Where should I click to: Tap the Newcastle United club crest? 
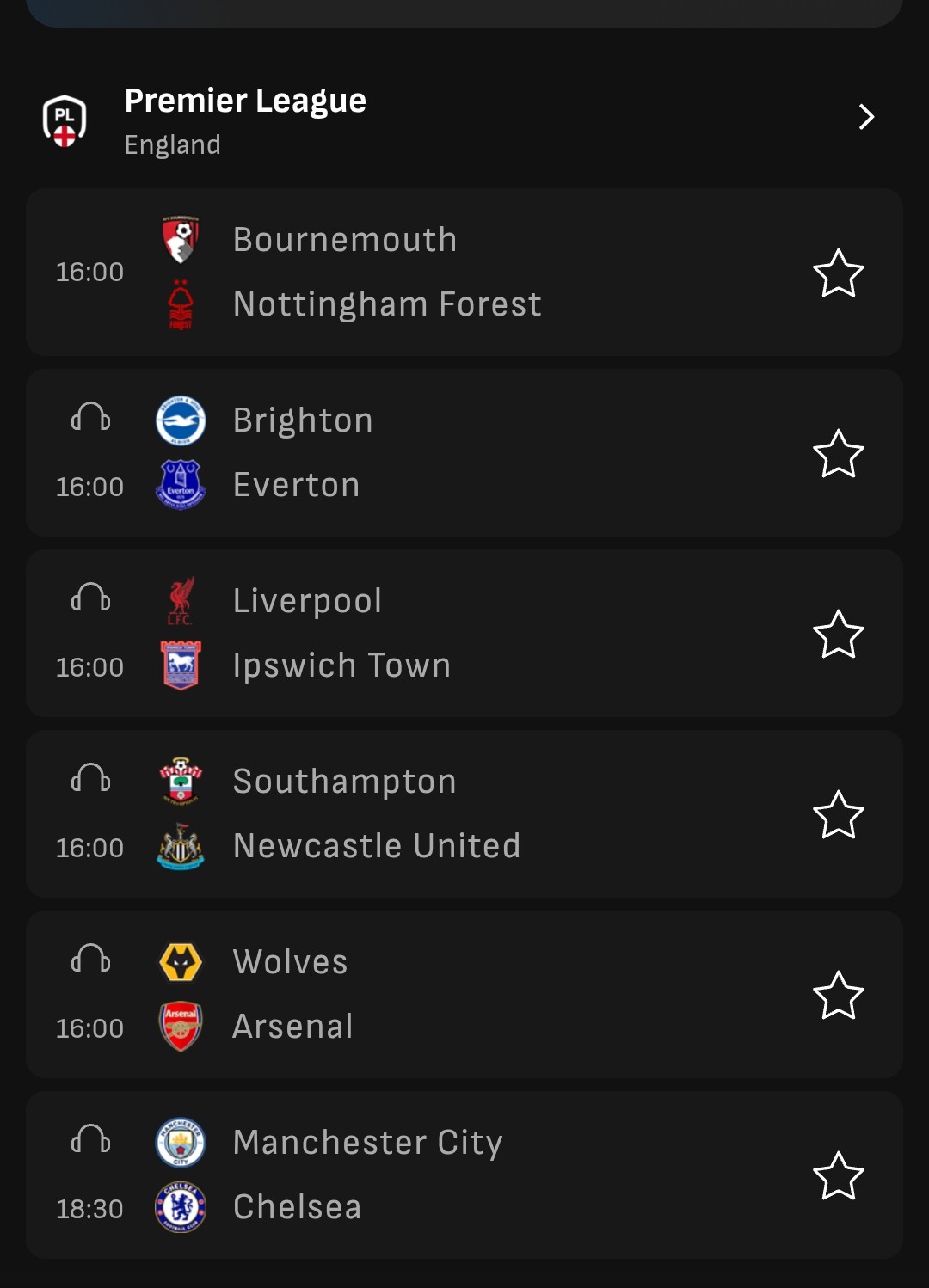click(x=181, y=846)
